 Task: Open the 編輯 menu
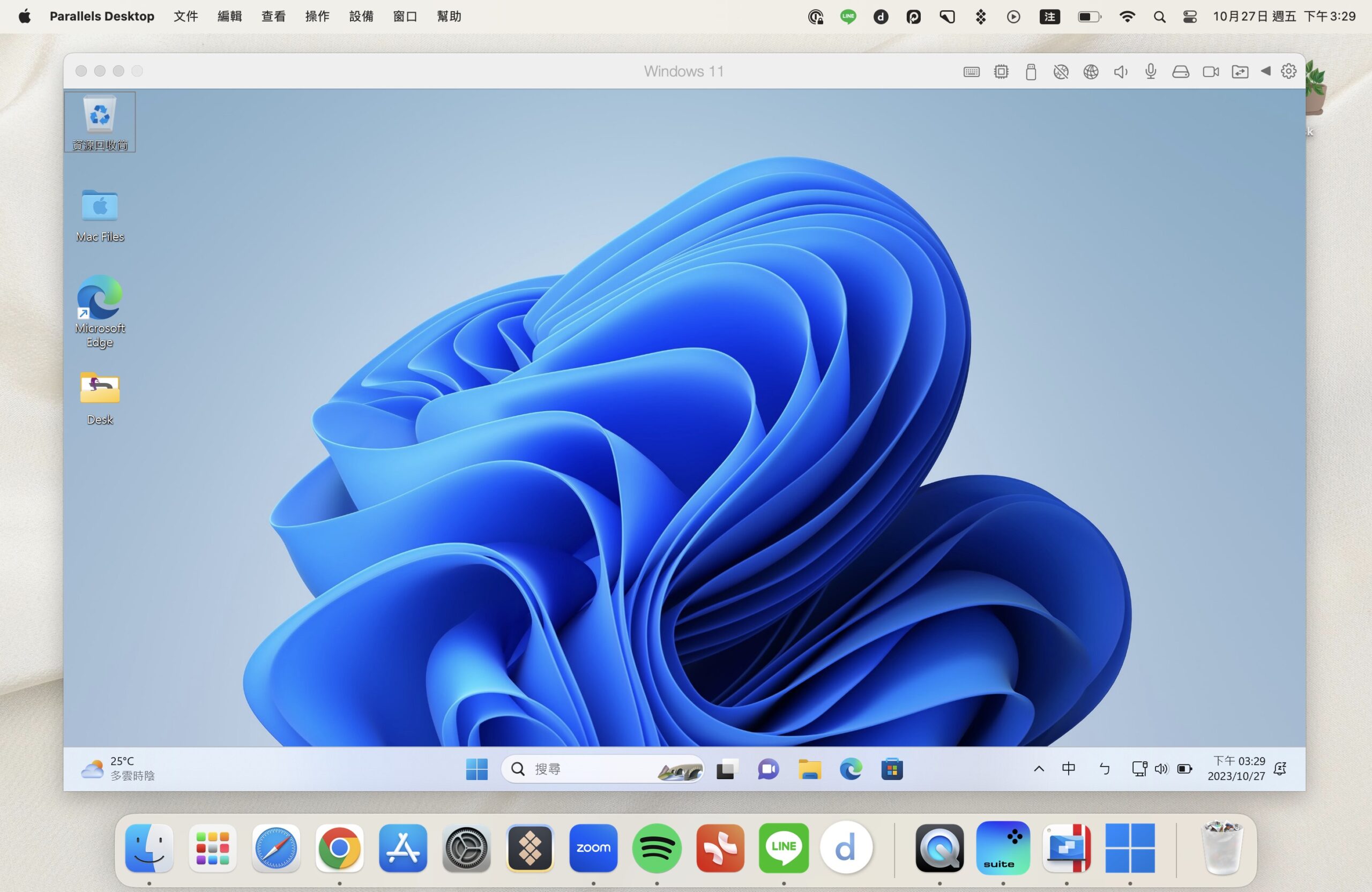coord(229,16)
